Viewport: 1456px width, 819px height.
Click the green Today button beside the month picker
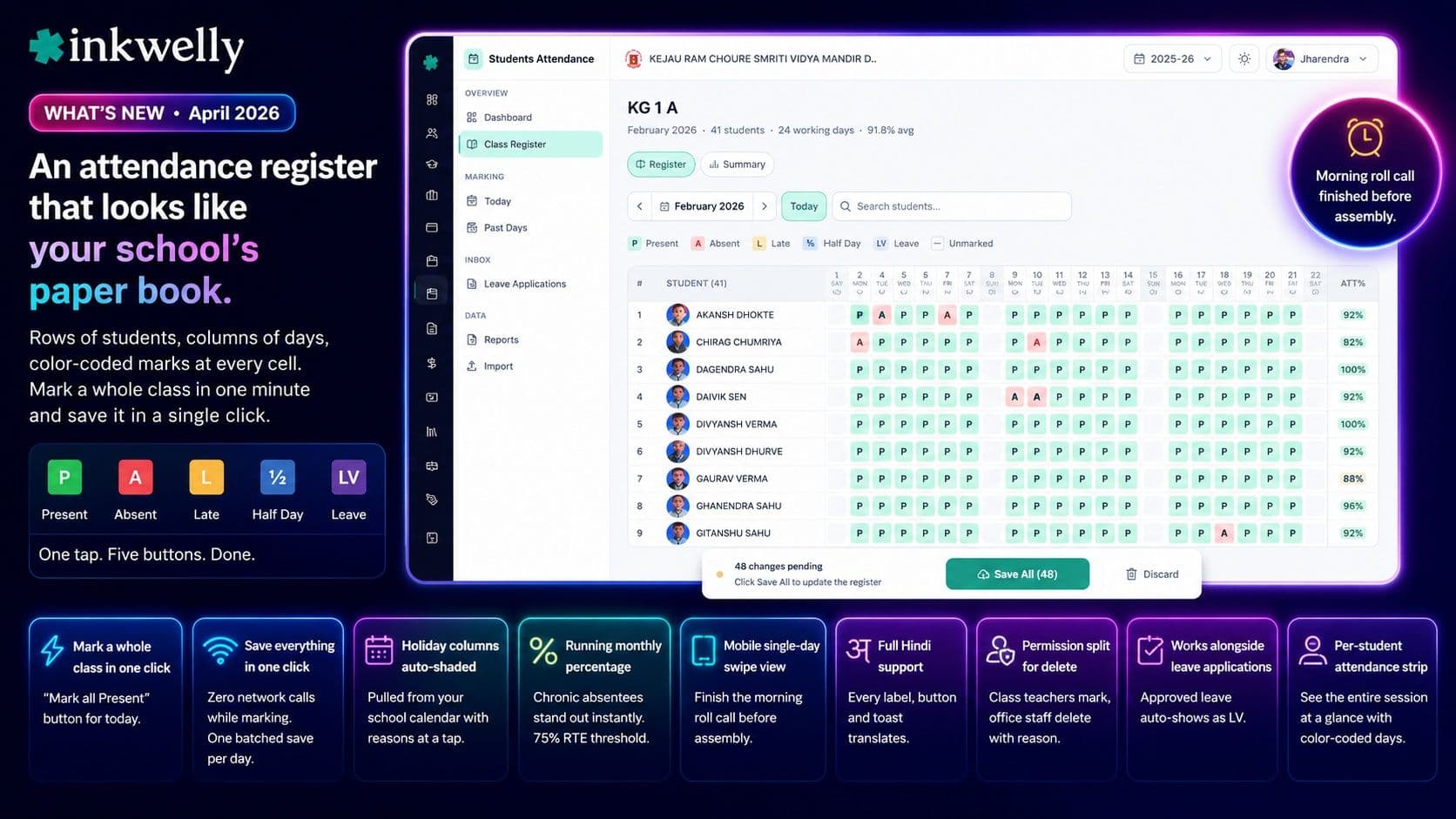click(804, 206)
